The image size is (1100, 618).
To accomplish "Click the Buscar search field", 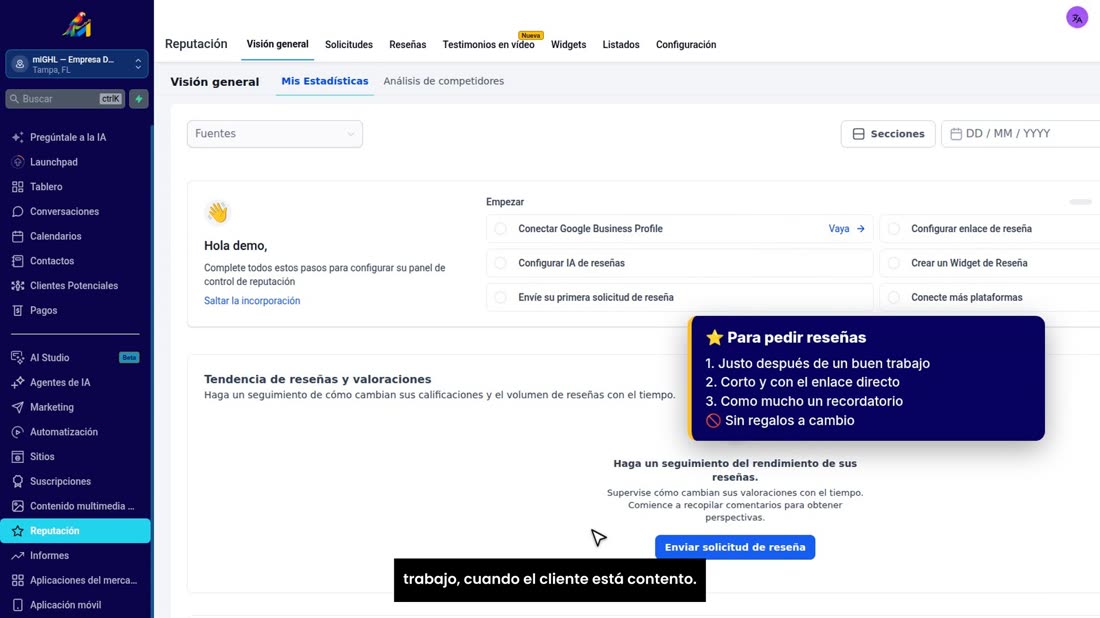I will (65, 99).
